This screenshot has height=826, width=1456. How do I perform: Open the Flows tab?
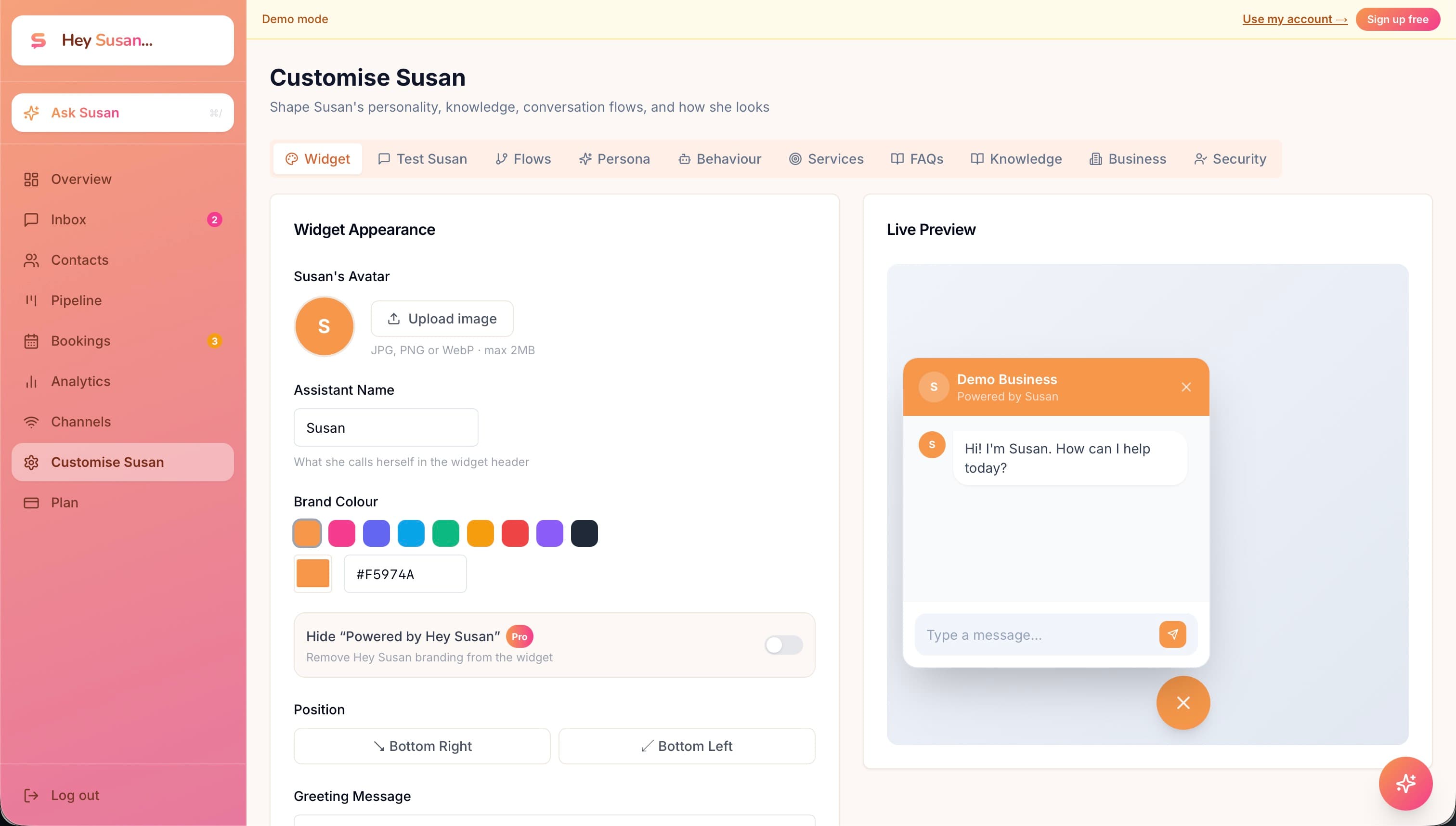[x=522, y=159]
